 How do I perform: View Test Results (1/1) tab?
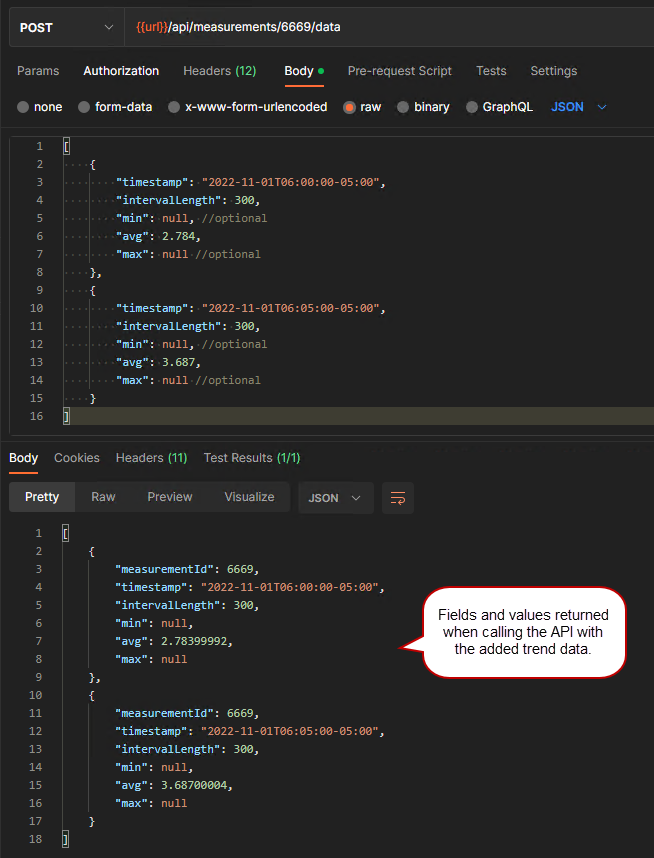(x=252, y=458)
